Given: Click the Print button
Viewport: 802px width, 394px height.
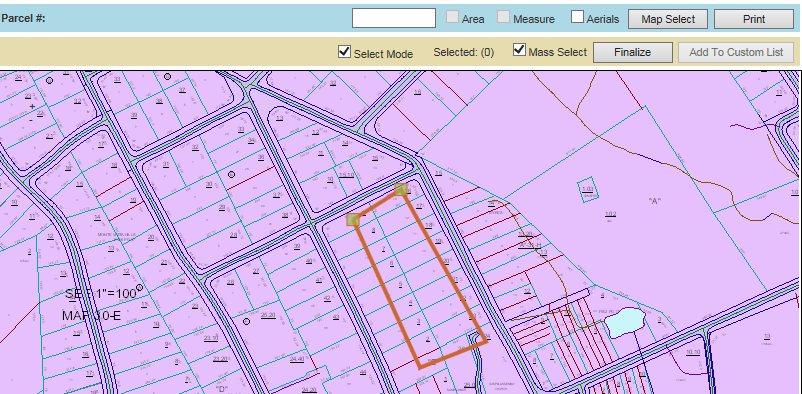Looking at the screenshot, I should click(754, 19).
